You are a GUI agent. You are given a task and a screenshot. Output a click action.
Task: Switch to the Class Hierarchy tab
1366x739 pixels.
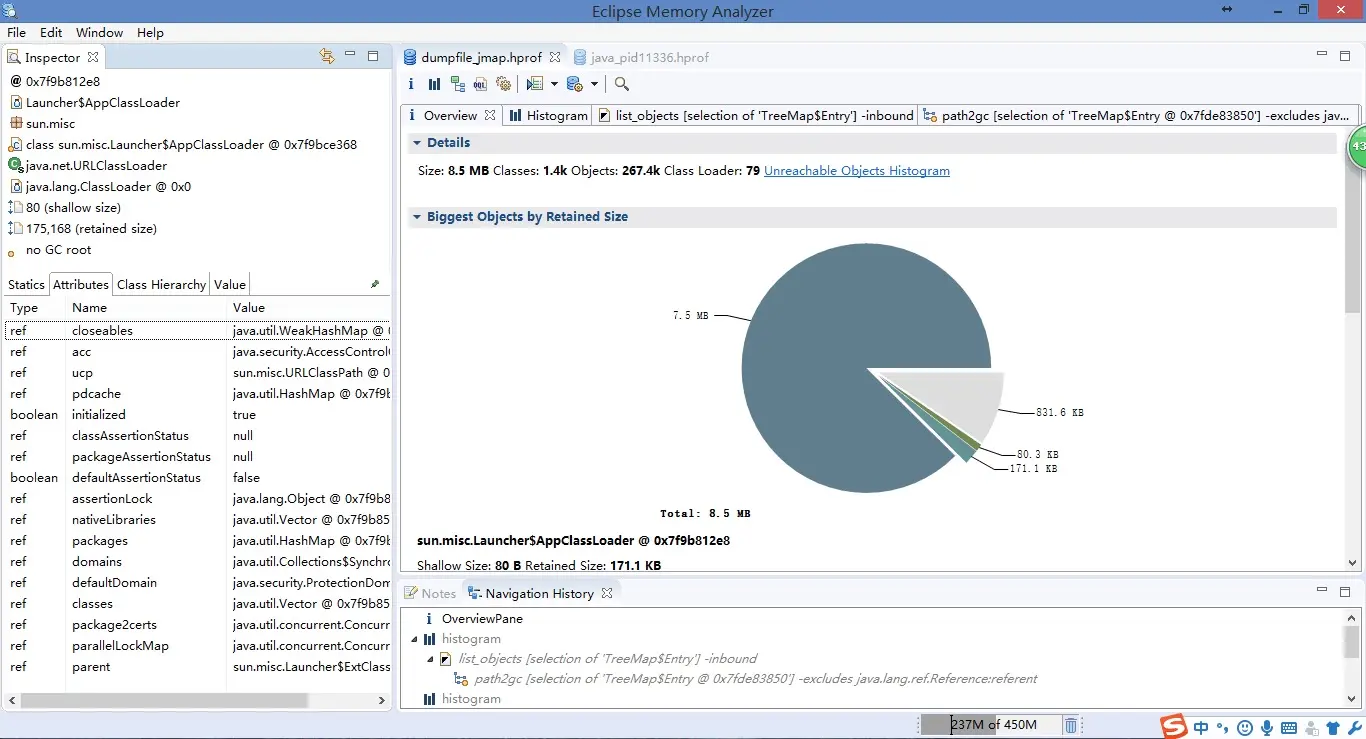tap(161, 284)
